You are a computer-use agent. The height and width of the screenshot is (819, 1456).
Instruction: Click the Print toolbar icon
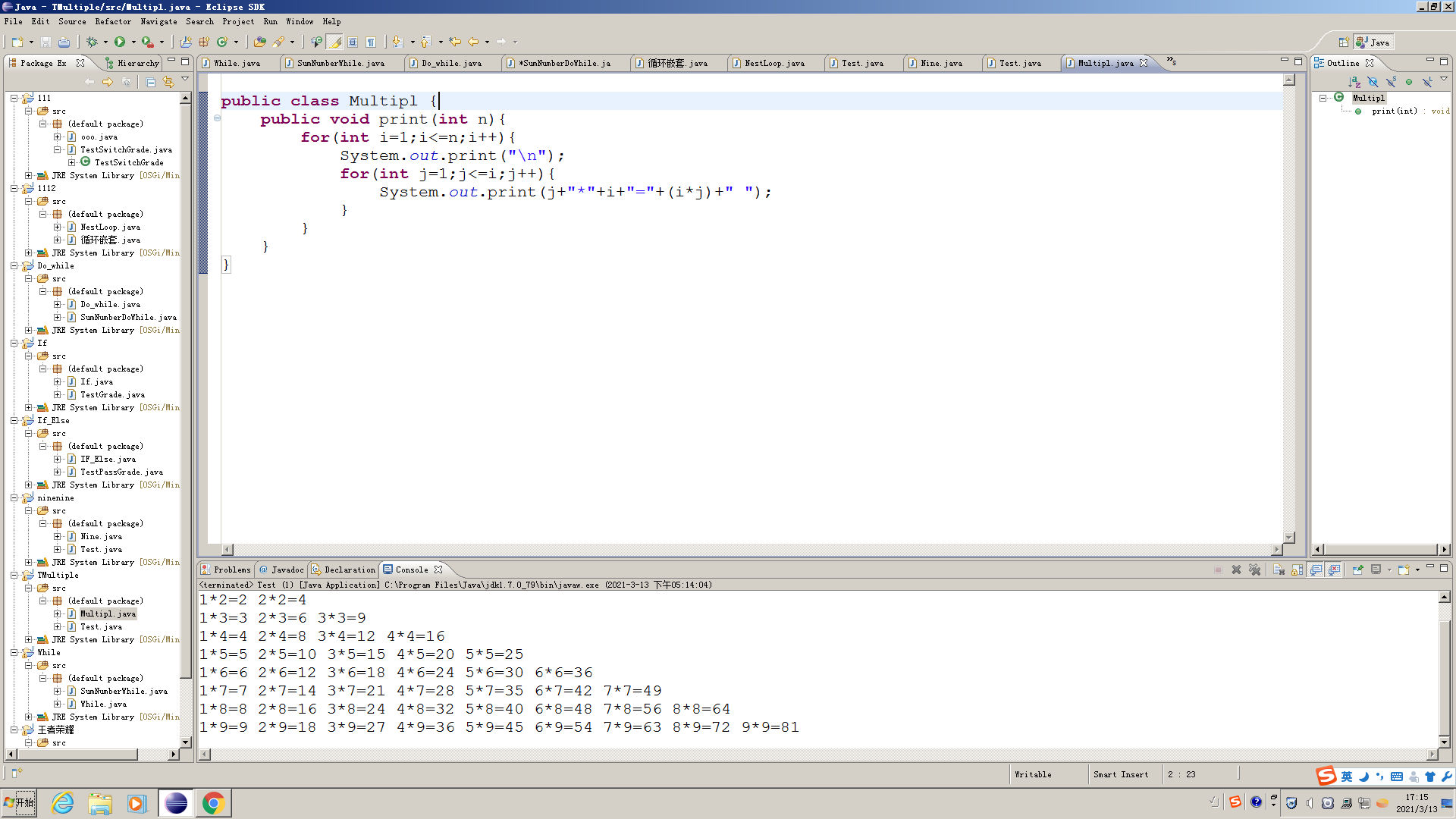click(x=64, y=42)
